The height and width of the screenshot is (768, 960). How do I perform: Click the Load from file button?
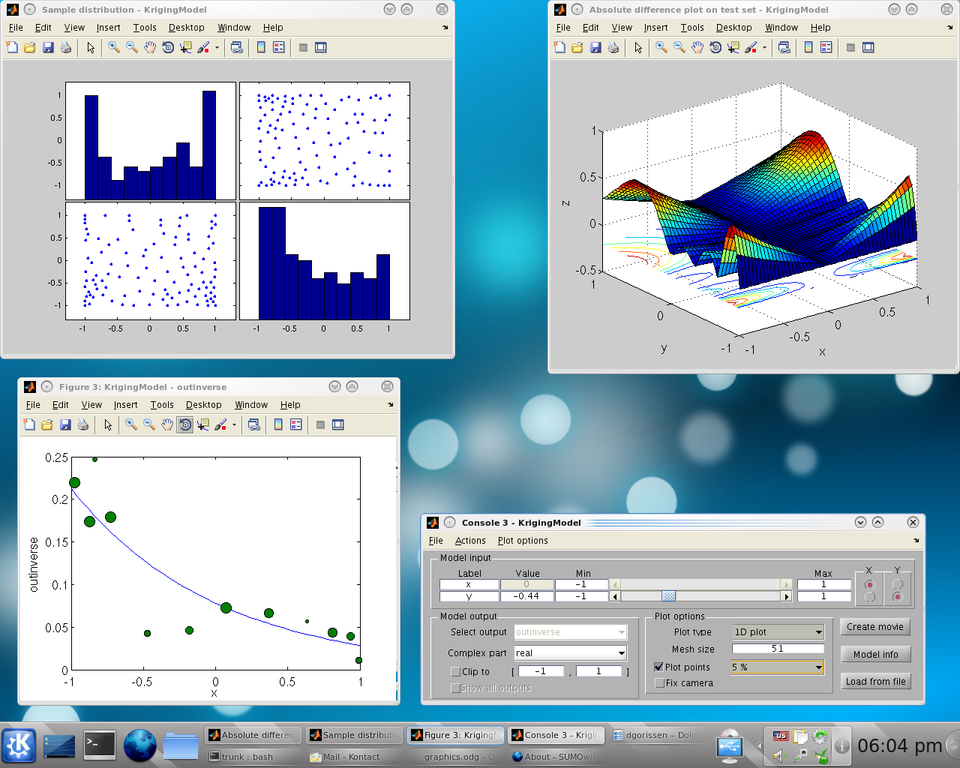[875, 682]
